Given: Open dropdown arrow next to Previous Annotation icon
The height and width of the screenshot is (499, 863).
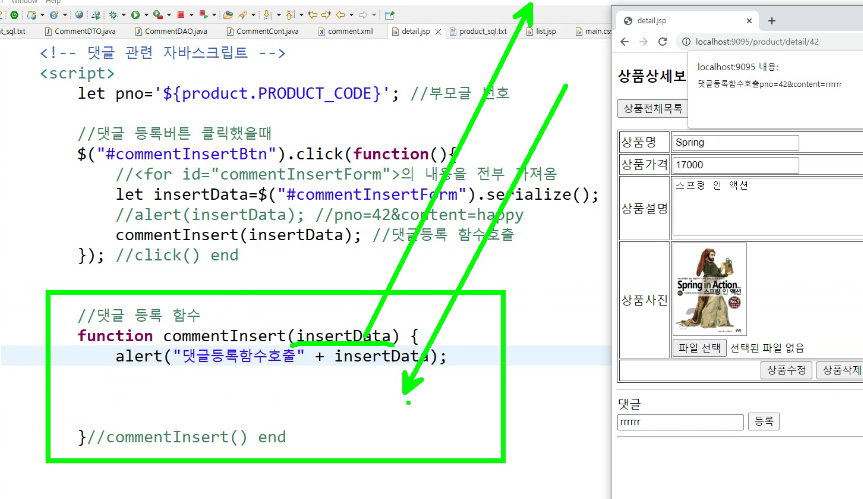Looking at the screenshot, I should (301, 15).
